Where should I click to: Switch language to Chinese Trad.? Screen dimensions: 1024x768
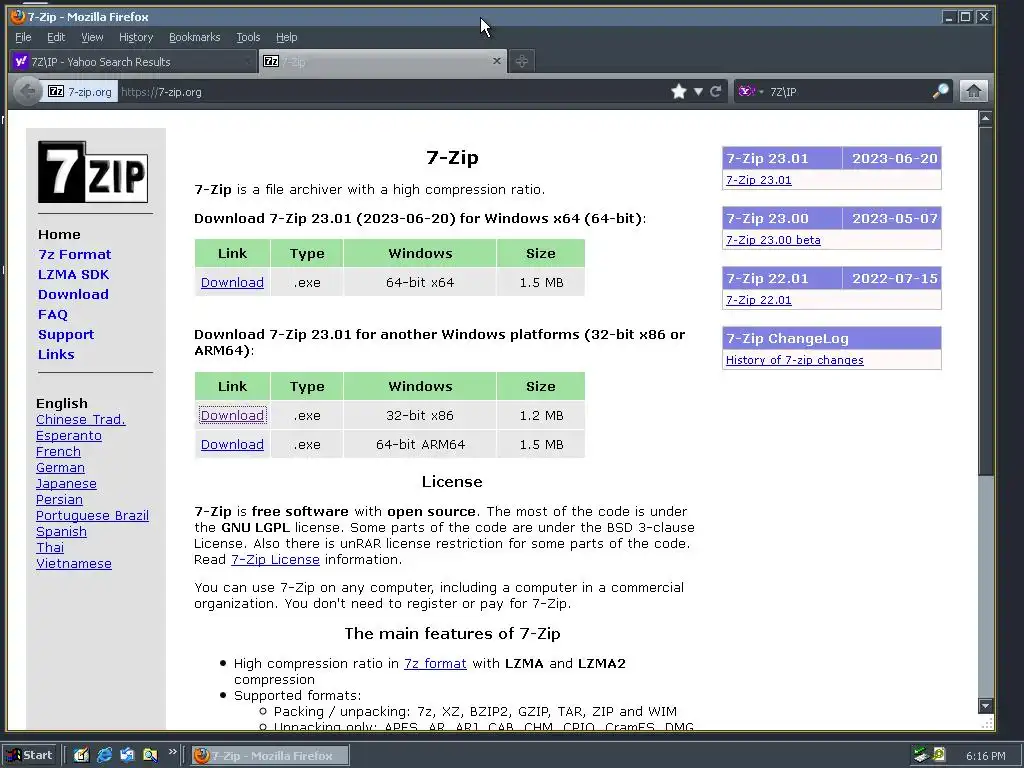(x=81, y=420)
